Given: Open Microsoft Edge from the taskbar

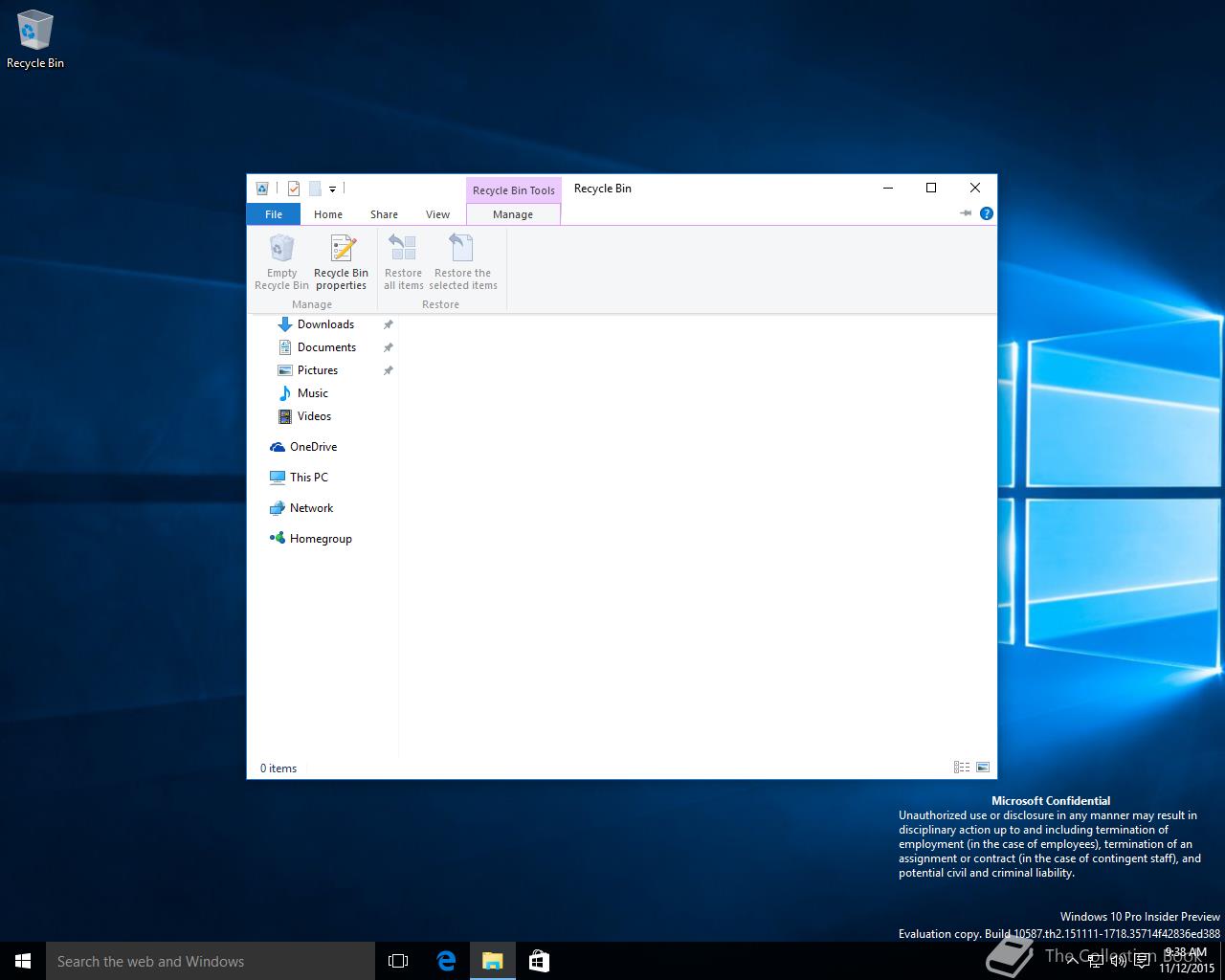Looking at the screenshot, I should point(446,961).
